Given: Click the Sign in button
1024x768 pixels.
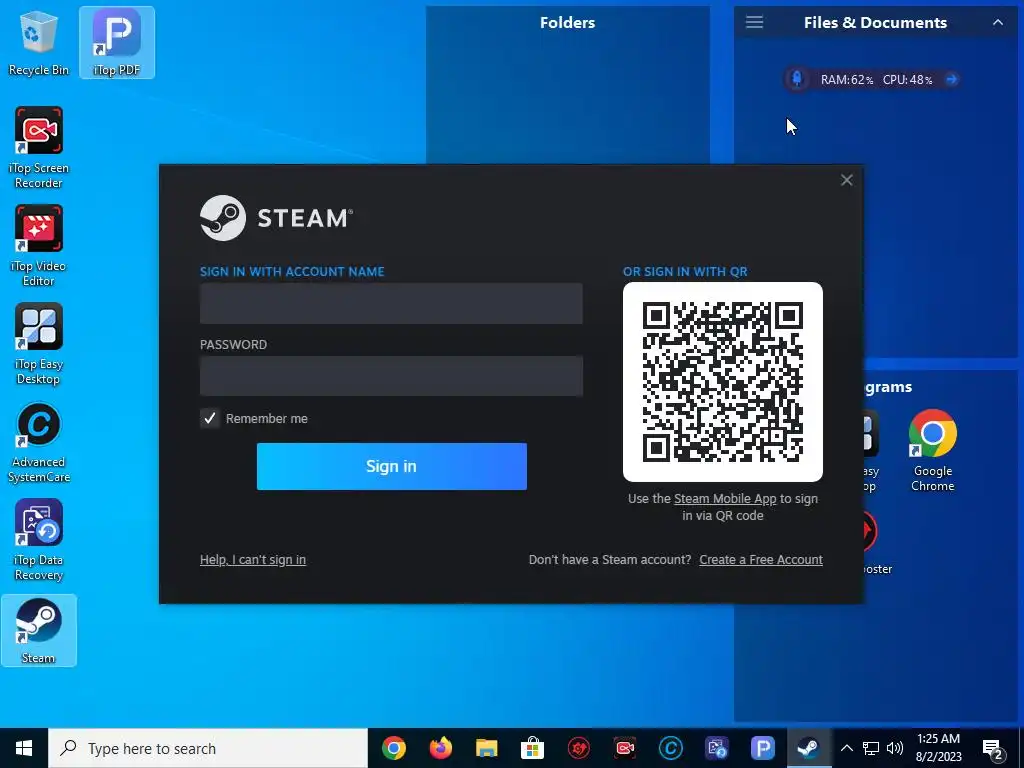Looking at the screenshot, I should click(x=392, y=466).
